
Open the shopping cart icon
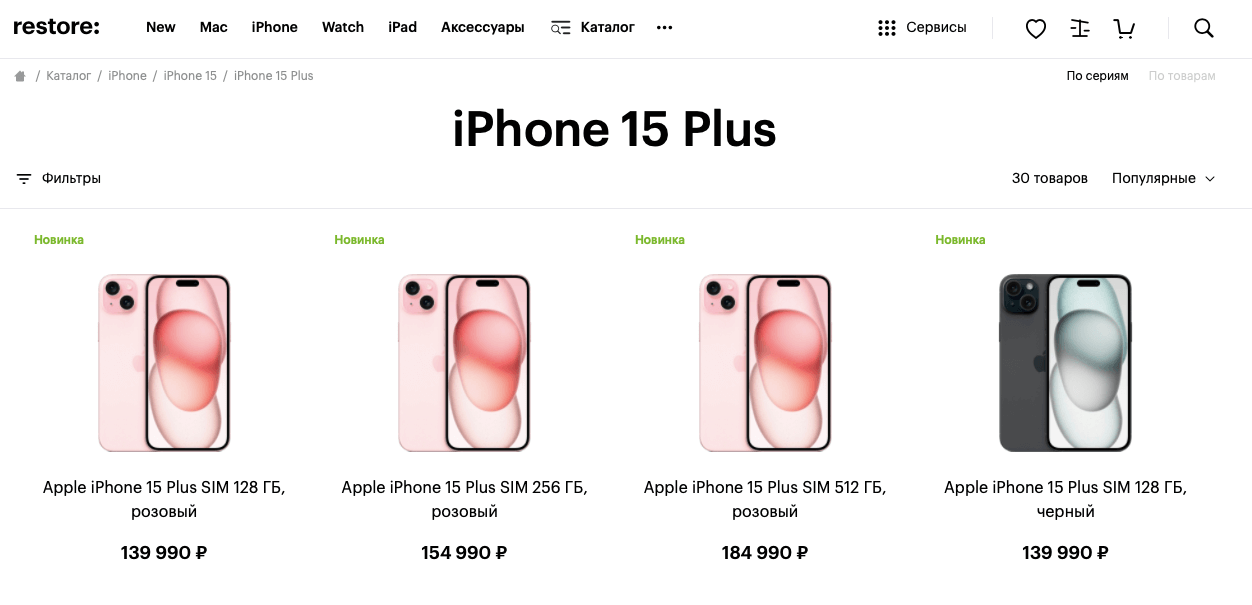click(x=1123, y=28)
